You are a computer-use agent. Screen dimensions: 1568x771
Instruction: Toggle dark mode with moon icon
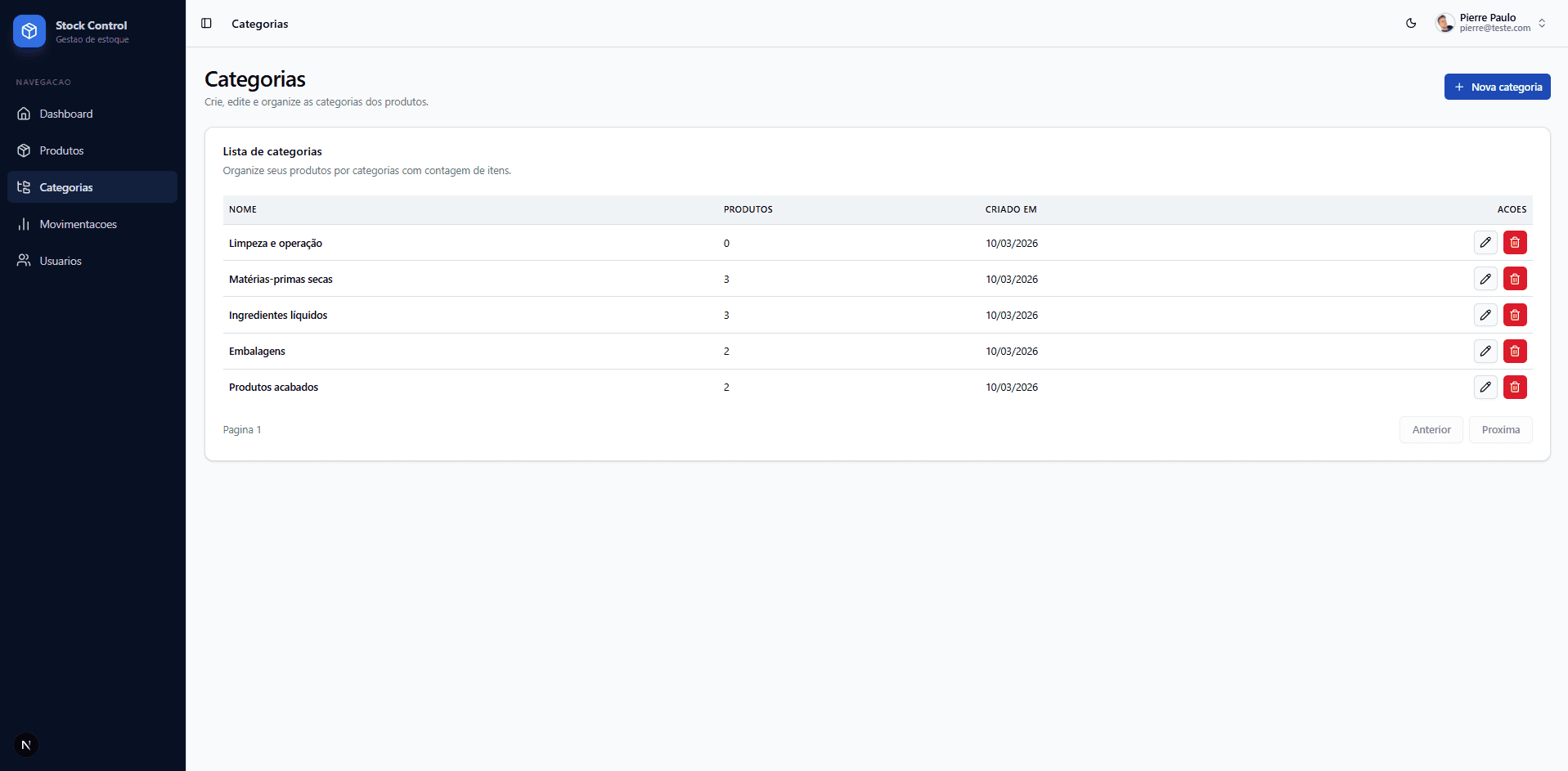coord(1411,24)
